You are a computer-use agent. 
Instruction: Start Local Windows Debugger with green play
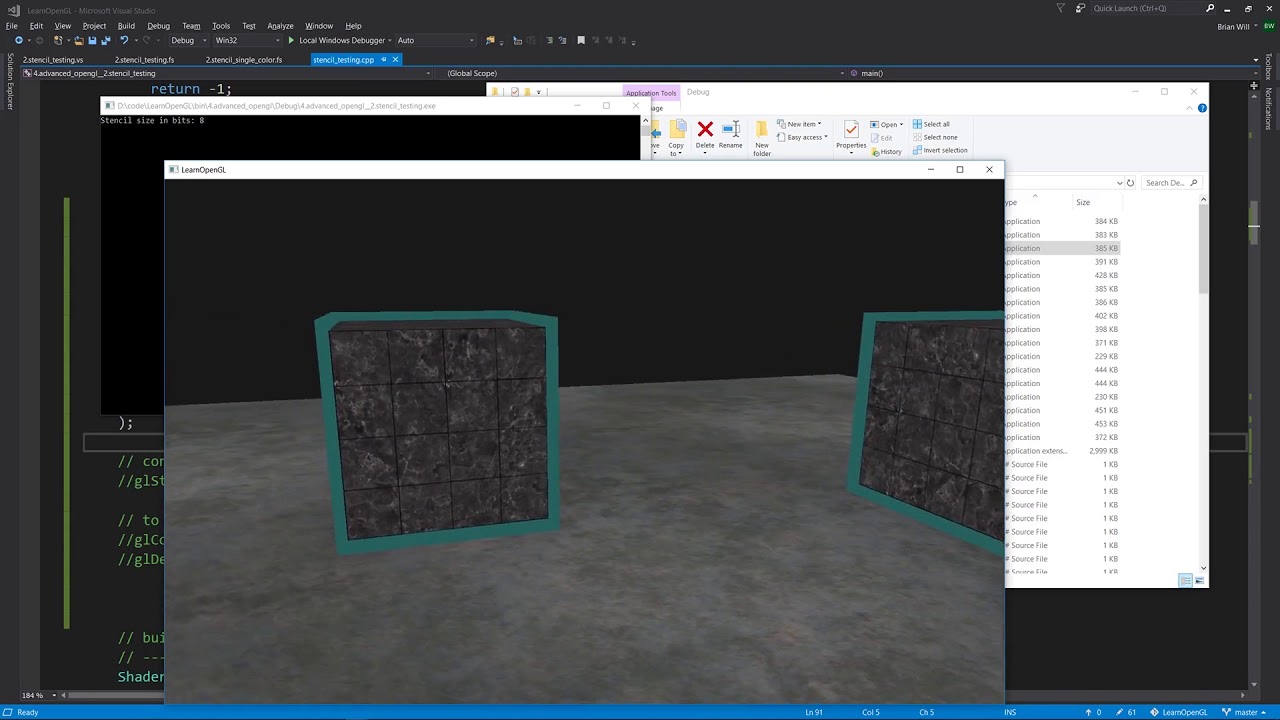[291, 40]
